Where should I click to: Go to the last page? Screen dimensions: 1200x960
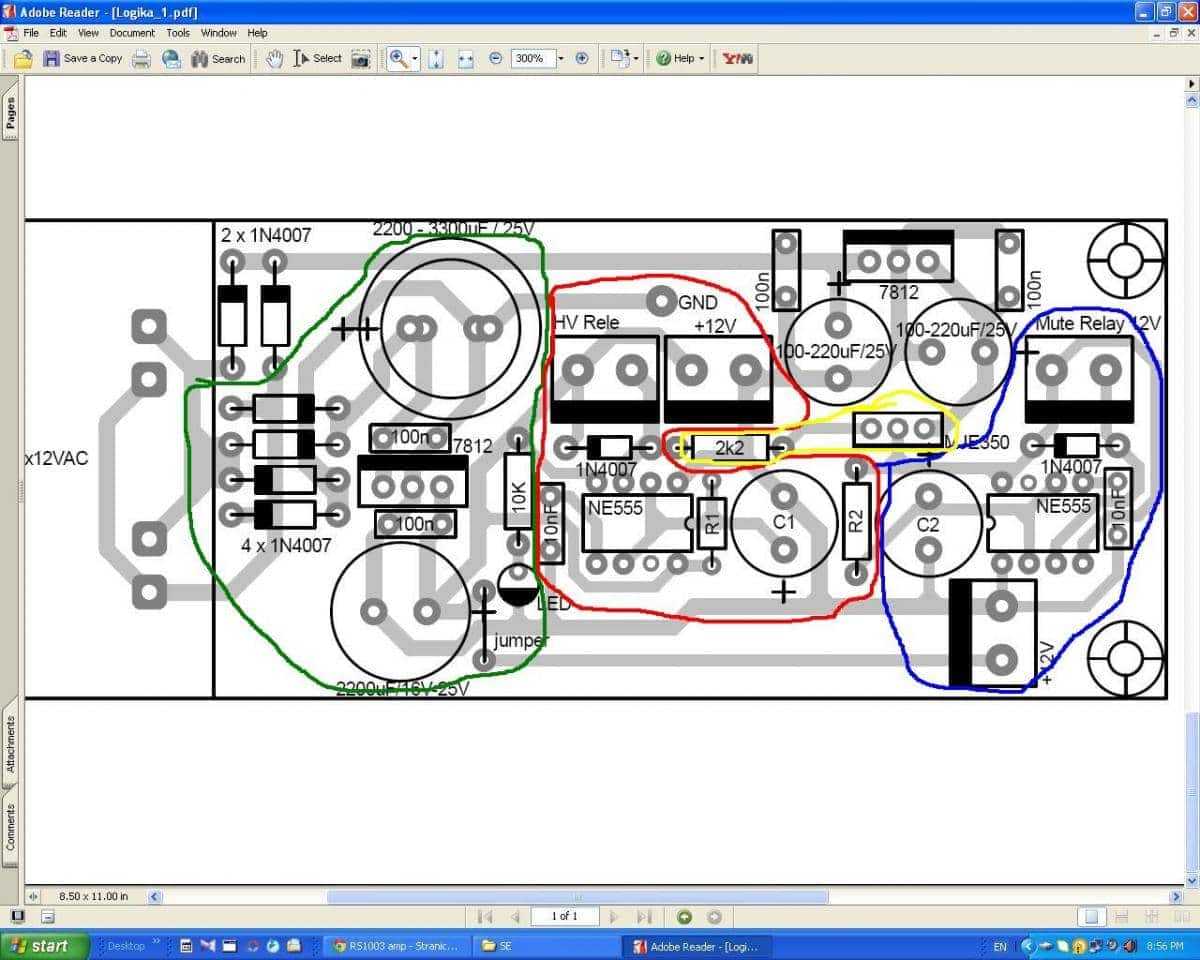643,916
